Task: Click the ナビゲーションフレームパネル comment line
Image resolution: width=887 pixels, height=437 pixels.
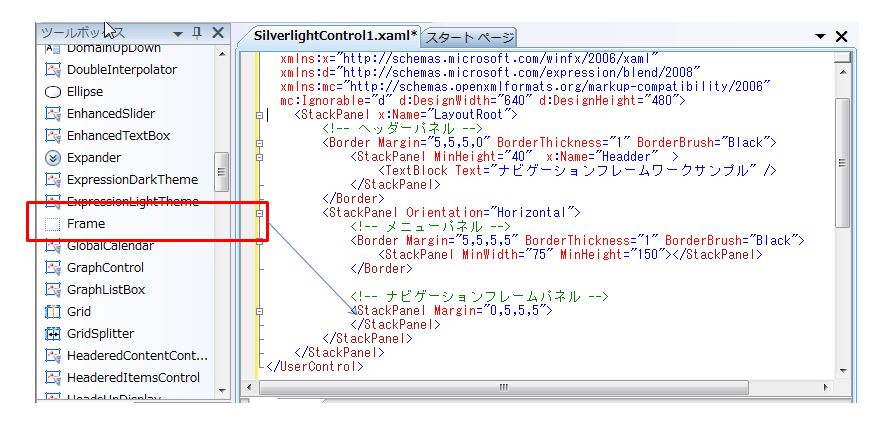Action: (479, 297)
